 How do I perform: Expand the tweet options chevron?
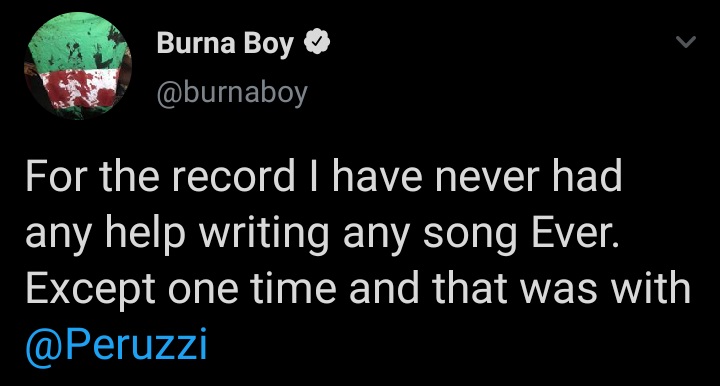(x=686, y=42)
